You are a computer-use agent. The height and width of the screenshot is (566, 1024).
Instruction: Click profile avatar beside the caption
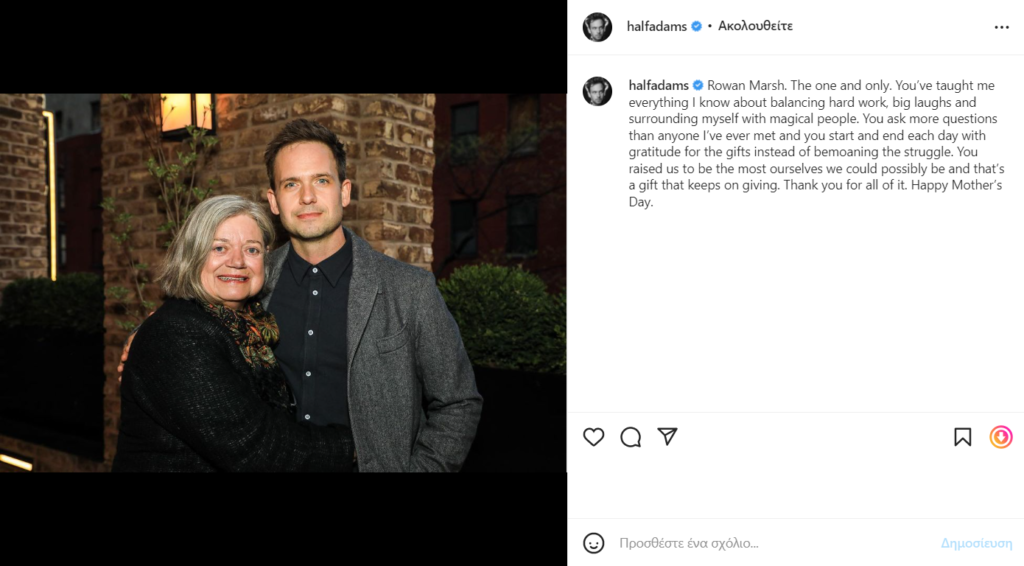(597, 91)
